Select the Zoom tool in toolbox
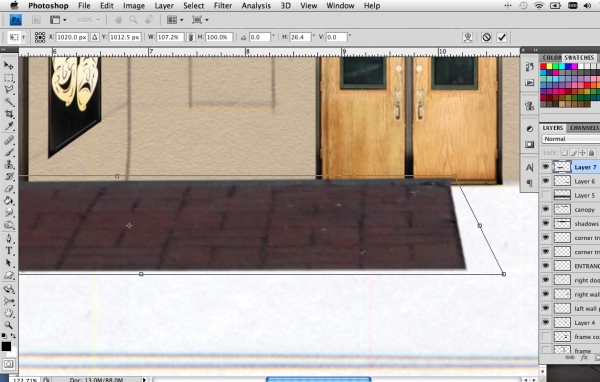This screenshot has height=382, width=600. (x=8, y=325)
